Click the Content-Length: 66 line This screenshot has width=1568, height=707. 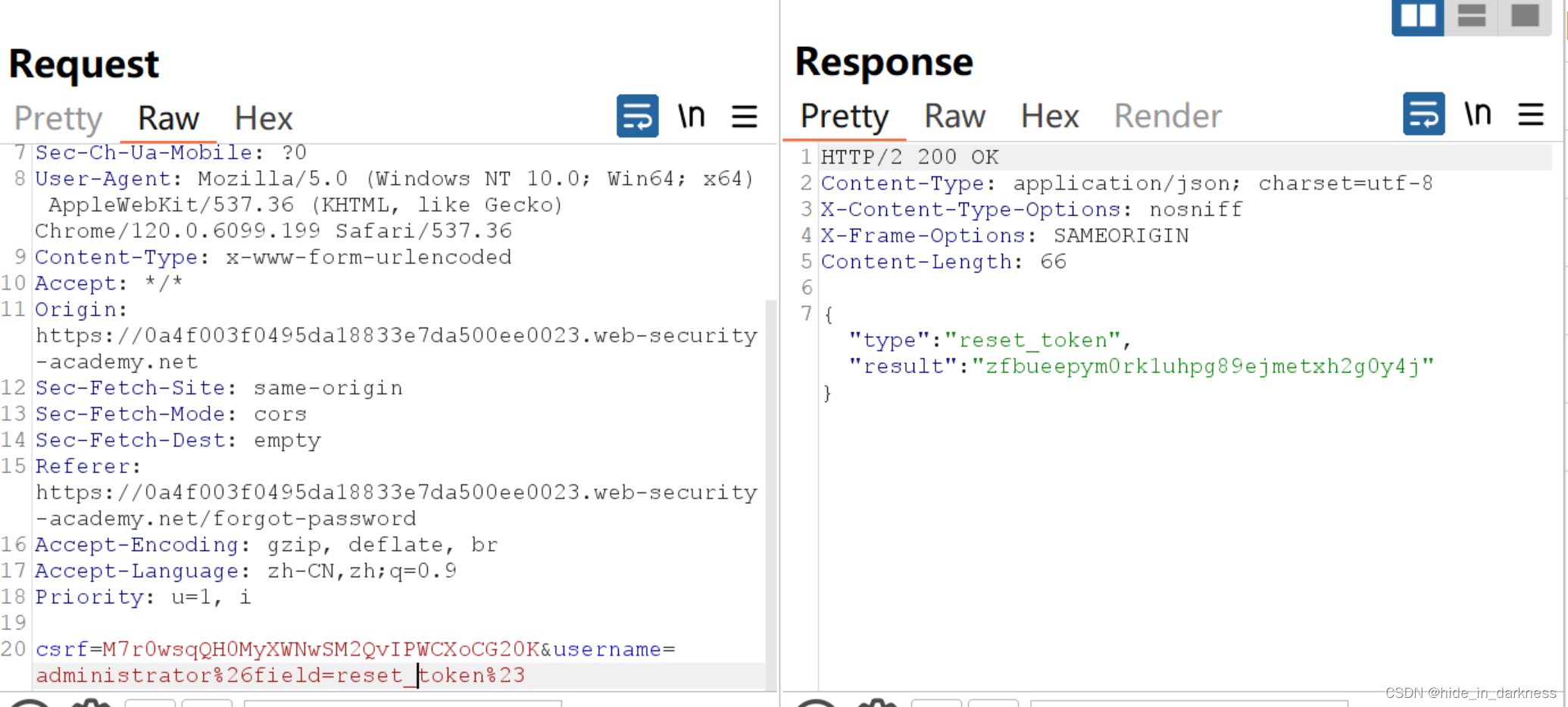(x=944, y=261)
